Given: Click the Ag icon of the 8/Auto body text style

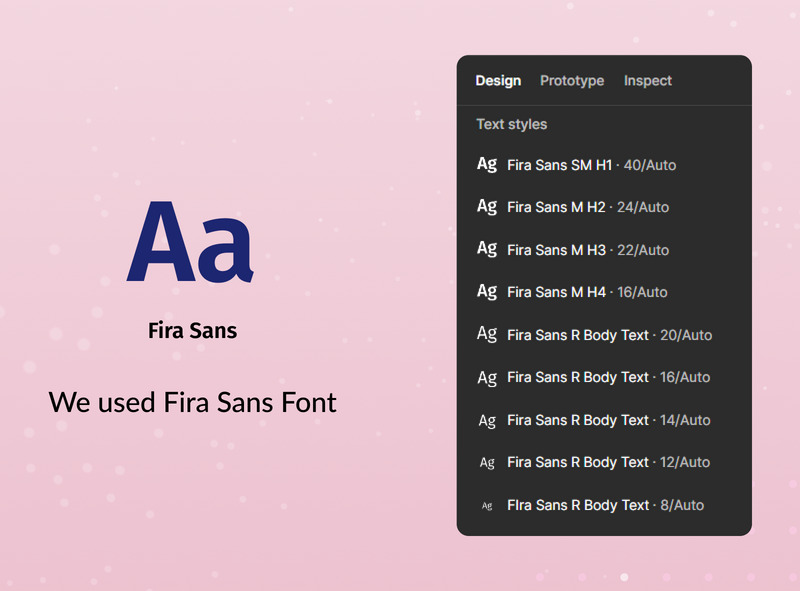Looking at the screenshot, I should coord(487,506).
